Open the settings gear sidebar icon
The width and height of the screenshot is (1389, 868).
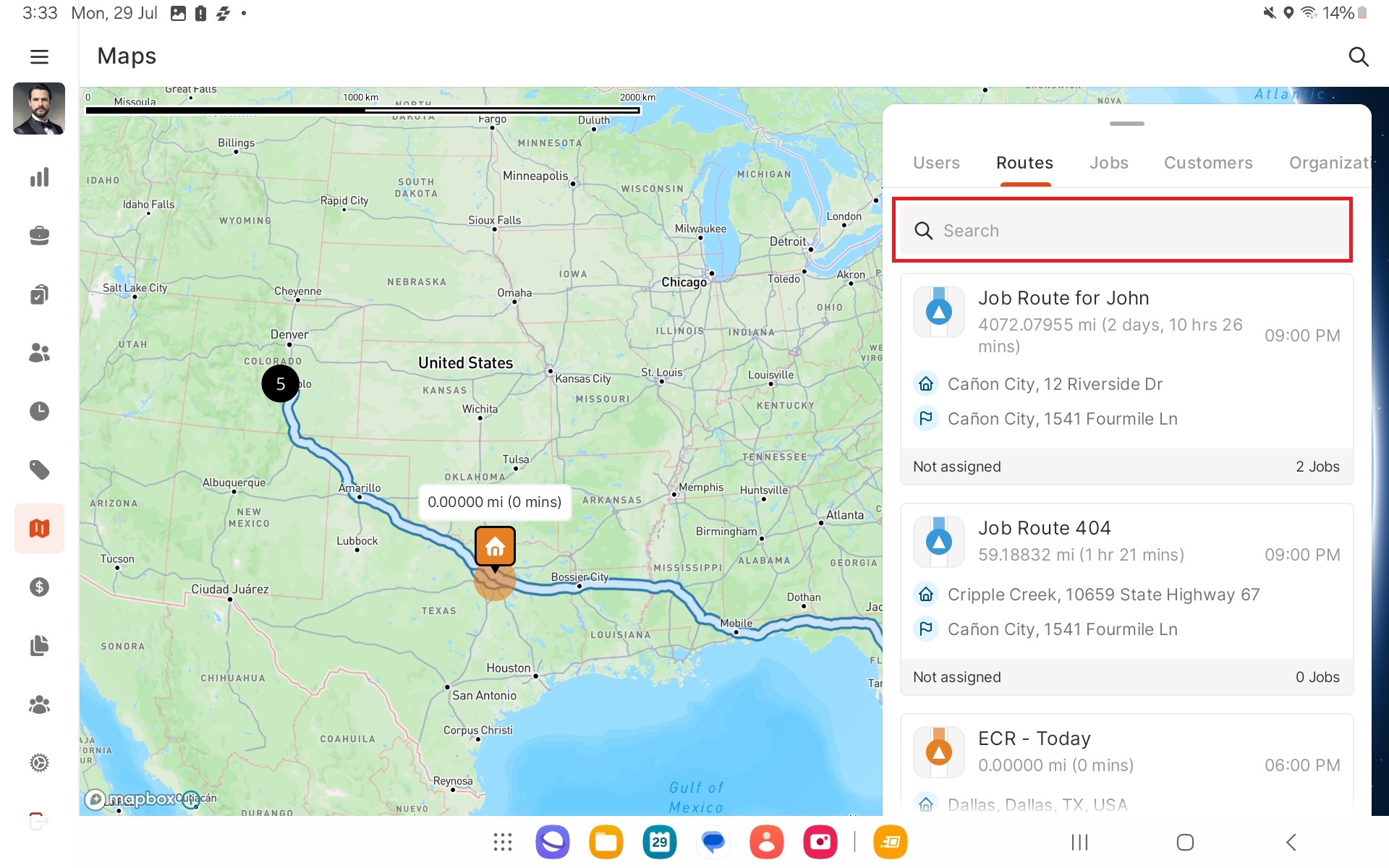coord(39,762)
